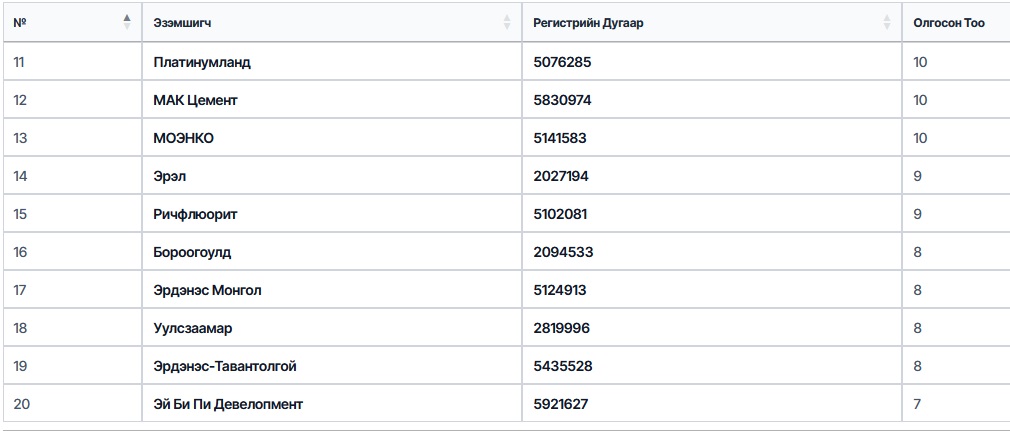Click the Эй Би Пи Девелопмент name
The height and width of the screenshot is (431, 1010).
tap(228, 405)
